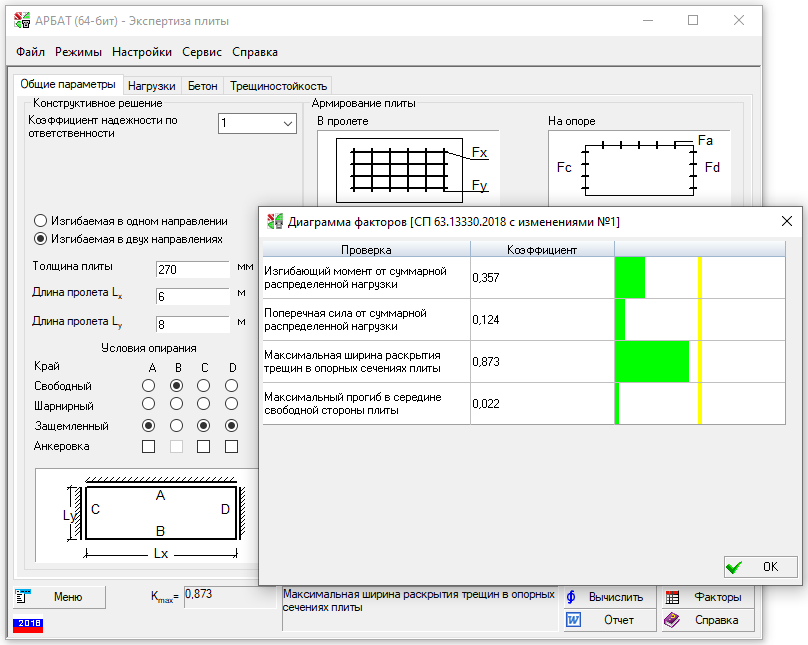Click the Факторы table icon
Screen dimensions: 808x645
click(x=673, y=597)
